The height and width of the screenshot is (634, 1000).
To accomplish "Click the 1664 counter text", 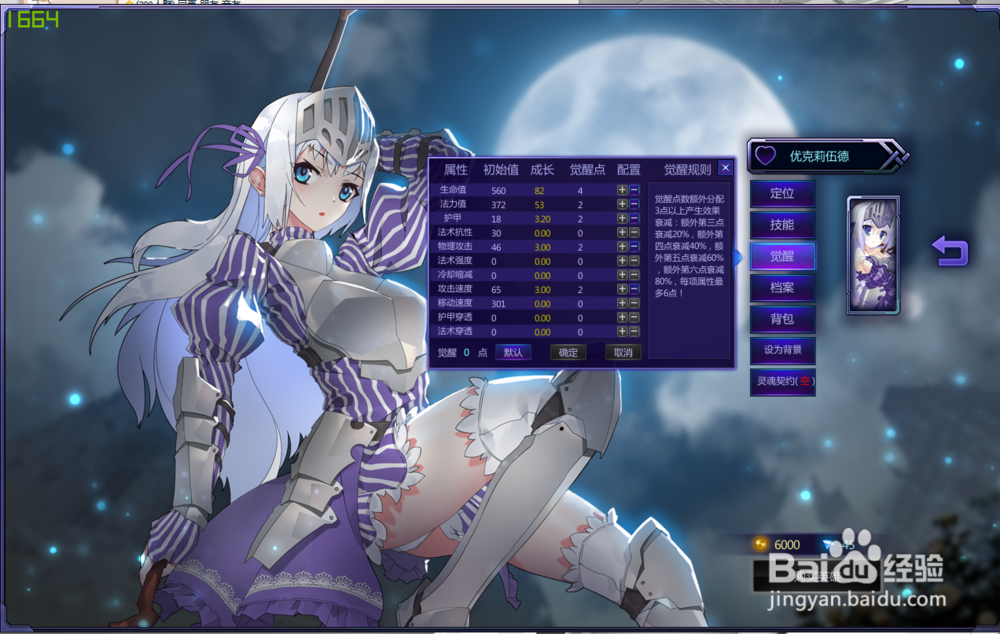I will pyautogui.click(x=32, y=20).
